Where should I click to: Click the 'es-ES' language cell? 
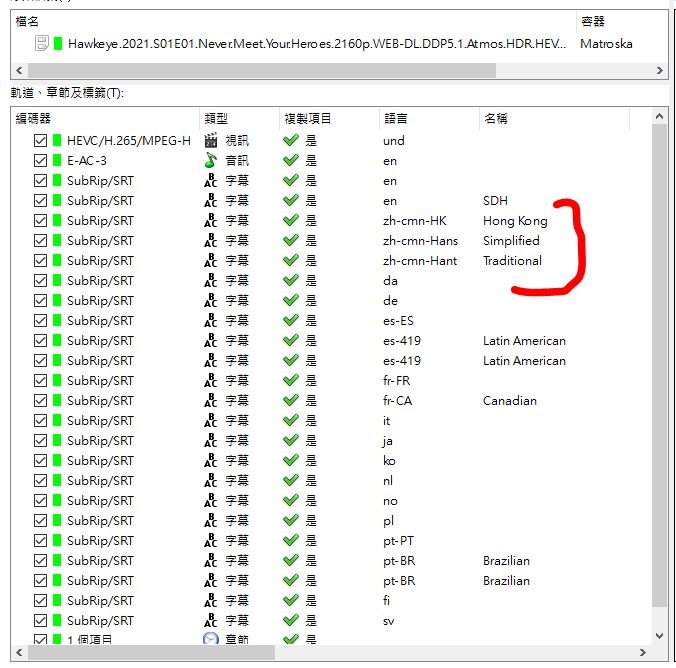(398, 320)
